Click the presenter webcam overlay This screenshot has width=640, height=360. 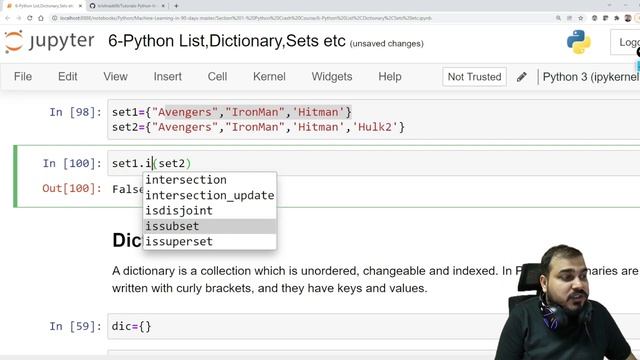pyautogui.click(x=567, y=303)
